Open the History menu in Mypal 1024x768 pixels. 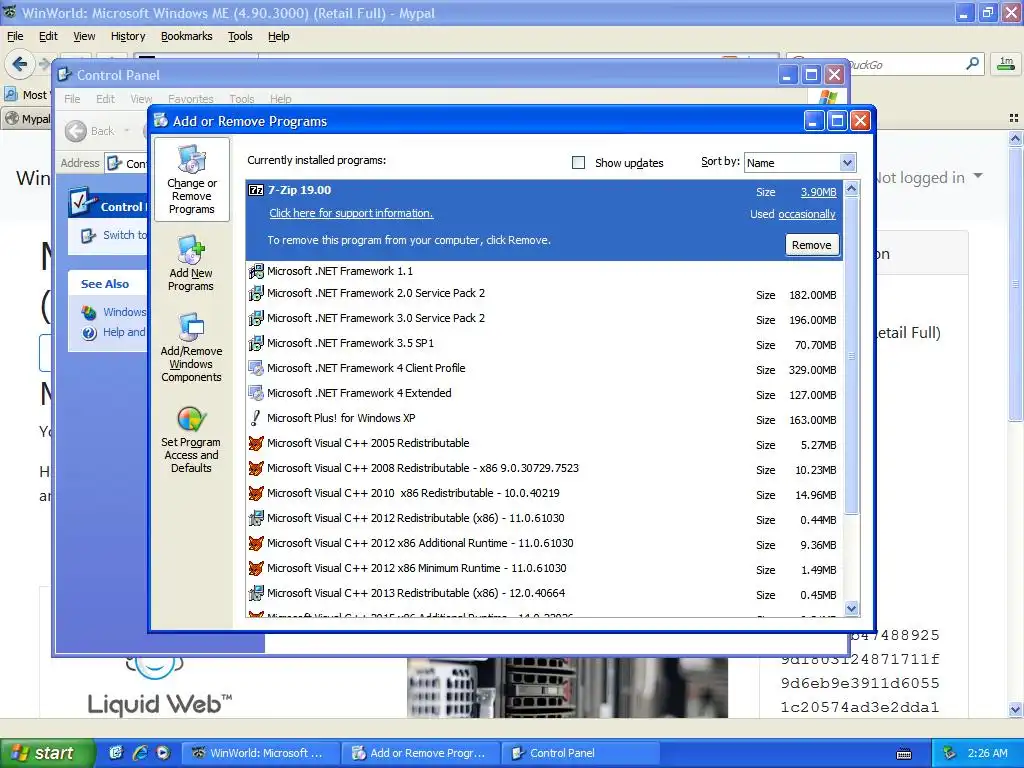(127, 36)
